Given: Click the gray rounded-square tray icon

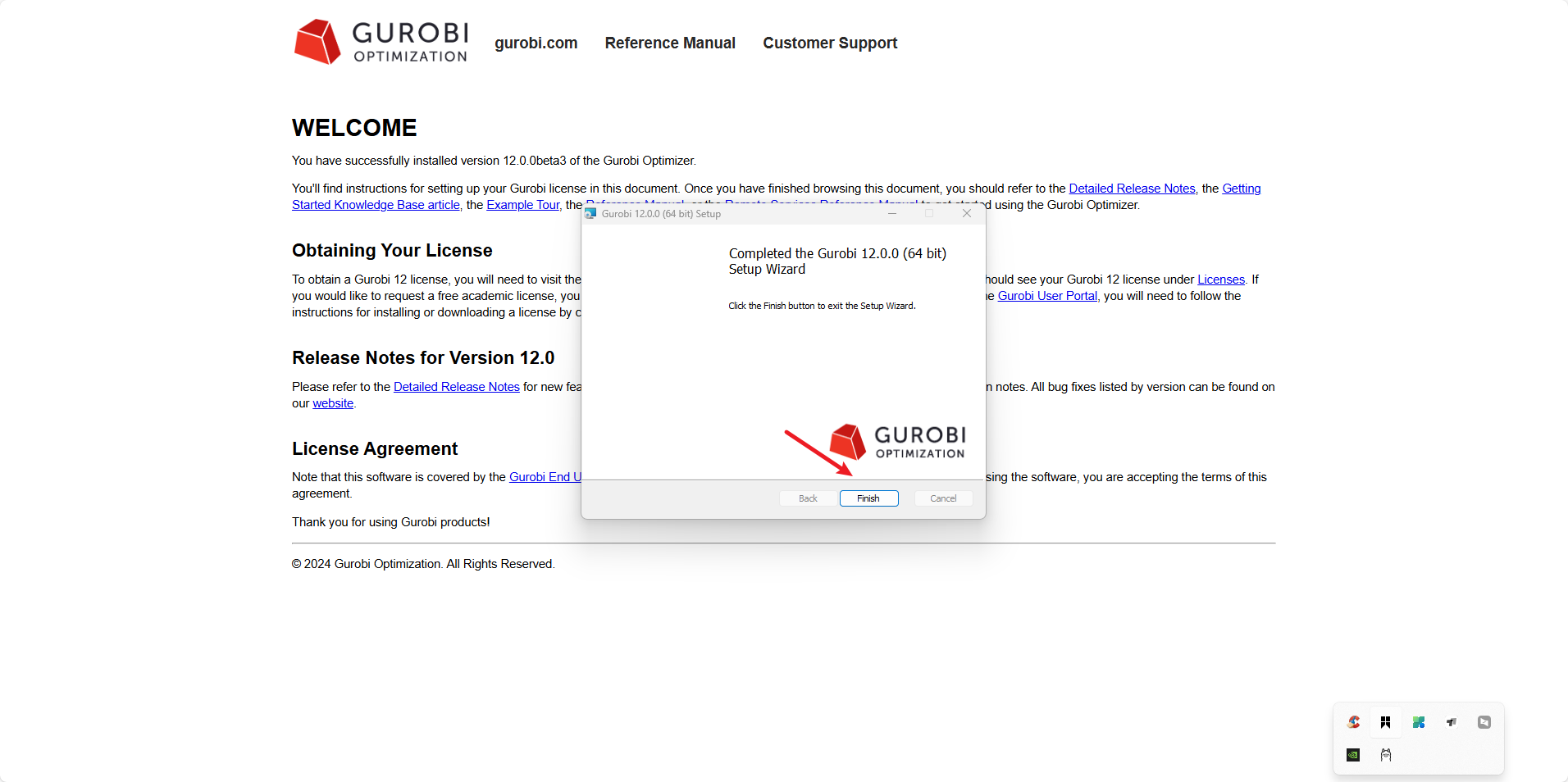Looking at the screenshot, I should [1484, 722].
